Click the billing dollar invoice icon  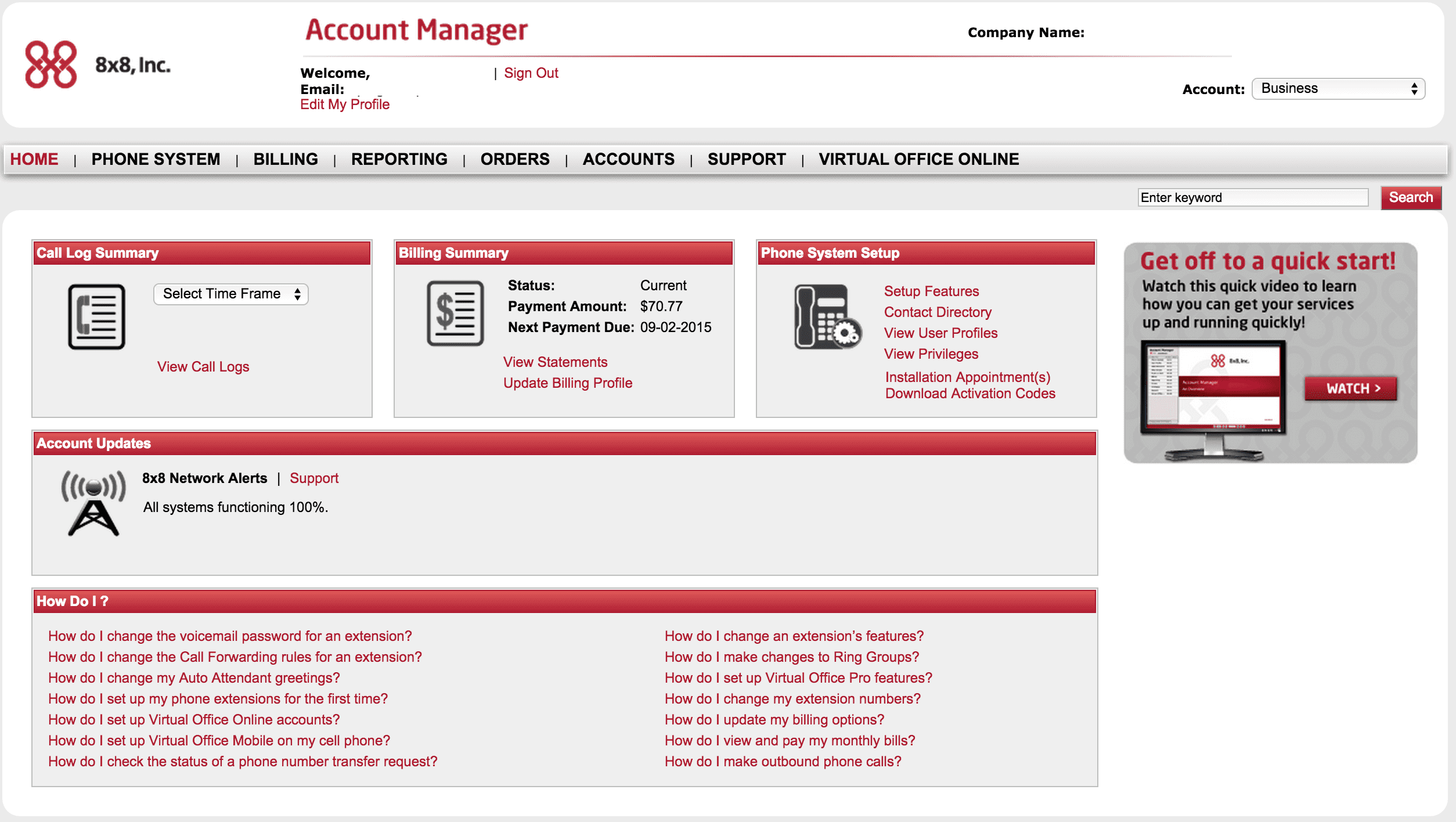pos(455,313)
